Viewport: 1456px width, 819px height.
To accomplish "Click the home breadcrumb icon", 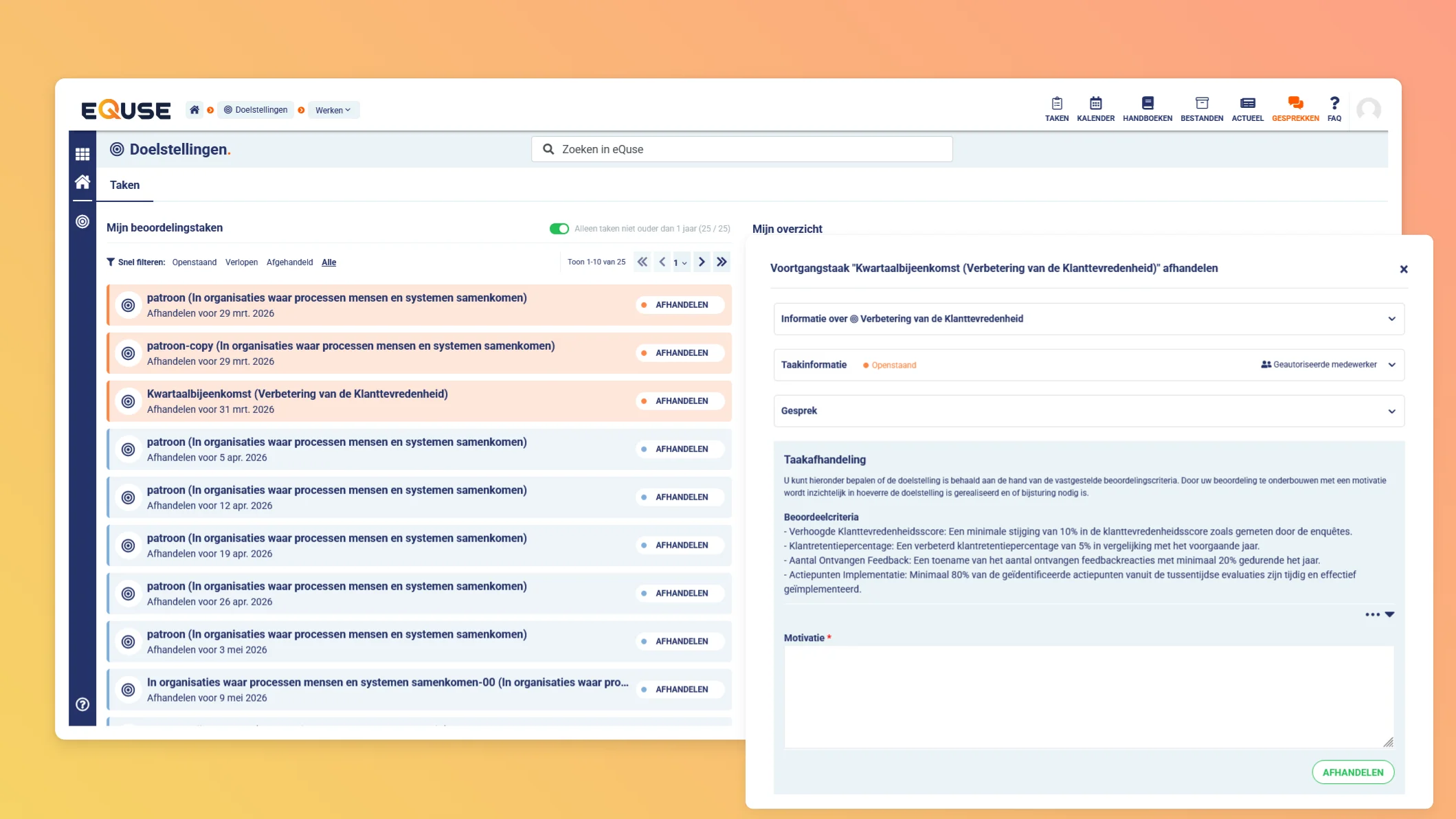I will pos(194,110).
